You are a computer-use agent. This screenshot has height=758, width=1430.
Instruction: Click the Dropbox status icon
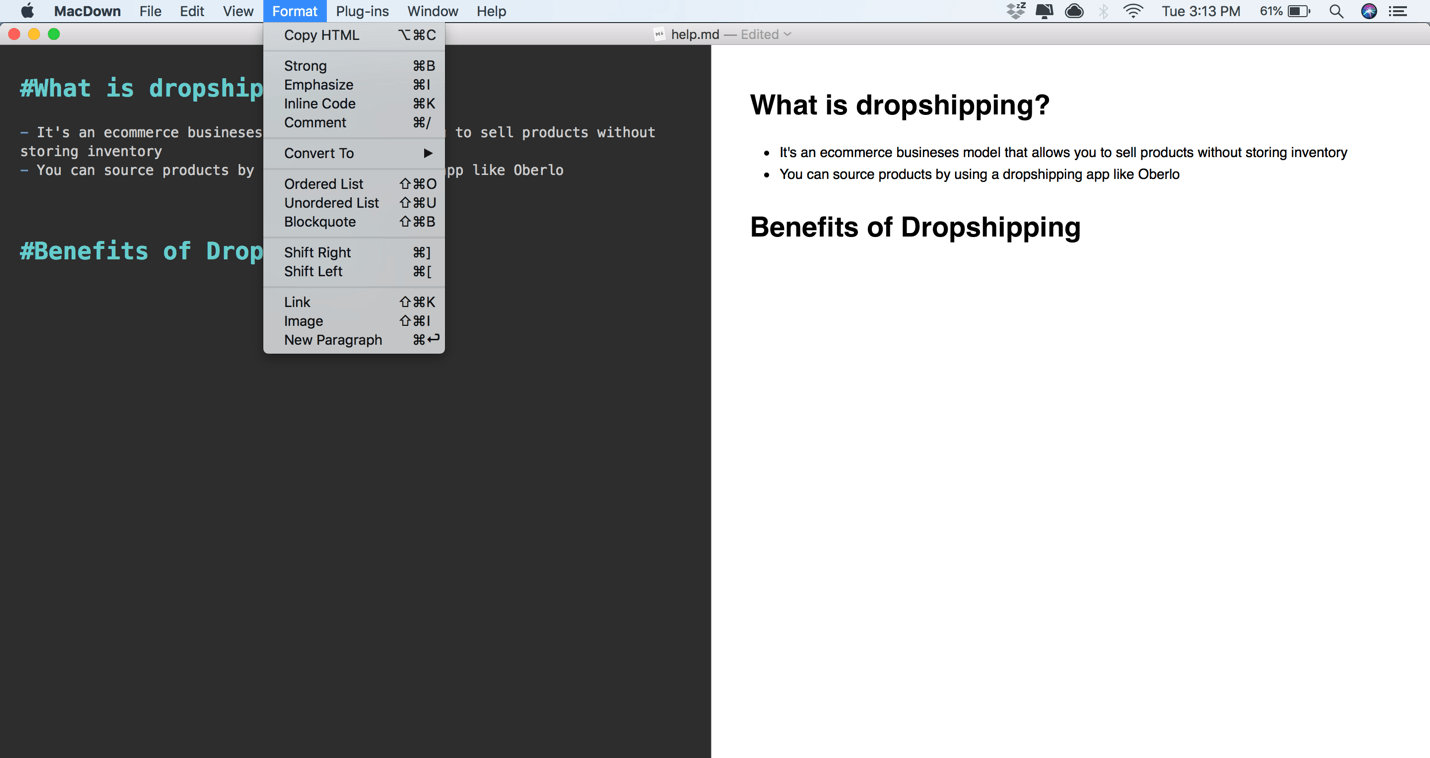pos(1015,11)
